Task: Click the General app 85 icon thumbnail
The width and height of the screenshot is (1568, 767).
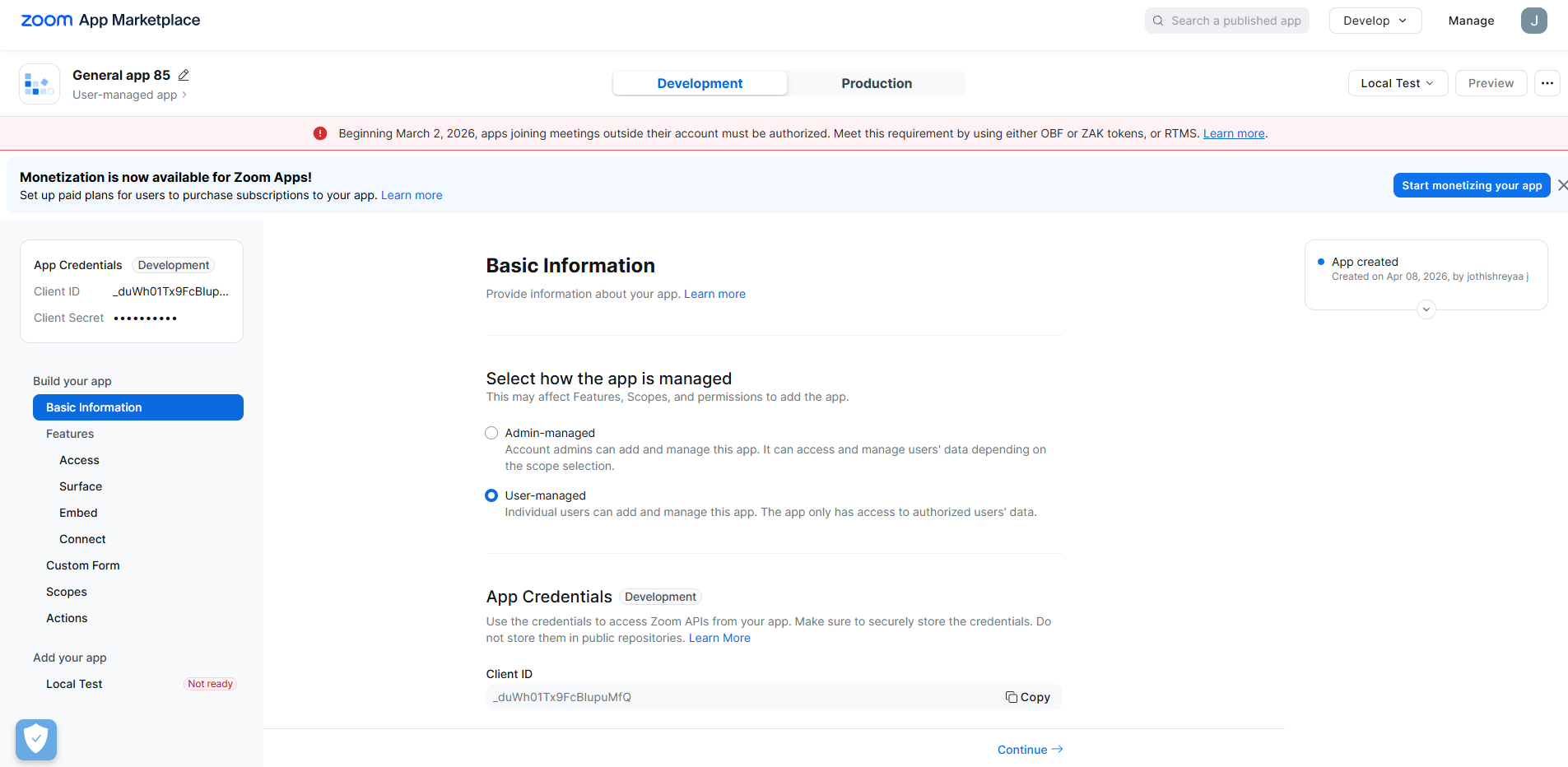Action: click(40, 84)
